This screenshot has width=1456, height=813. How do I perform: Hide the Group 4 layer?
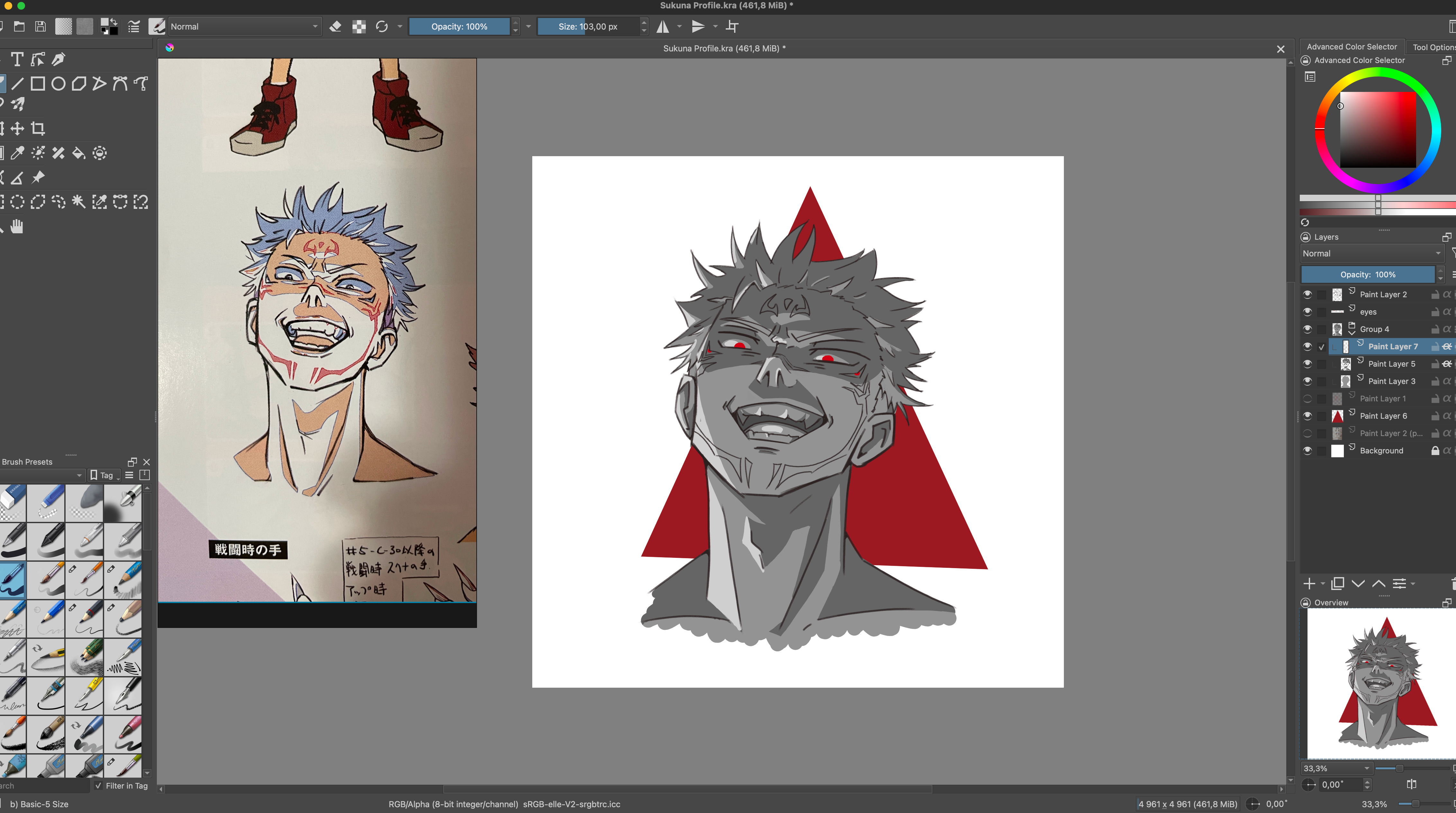tap(1308, 329)
